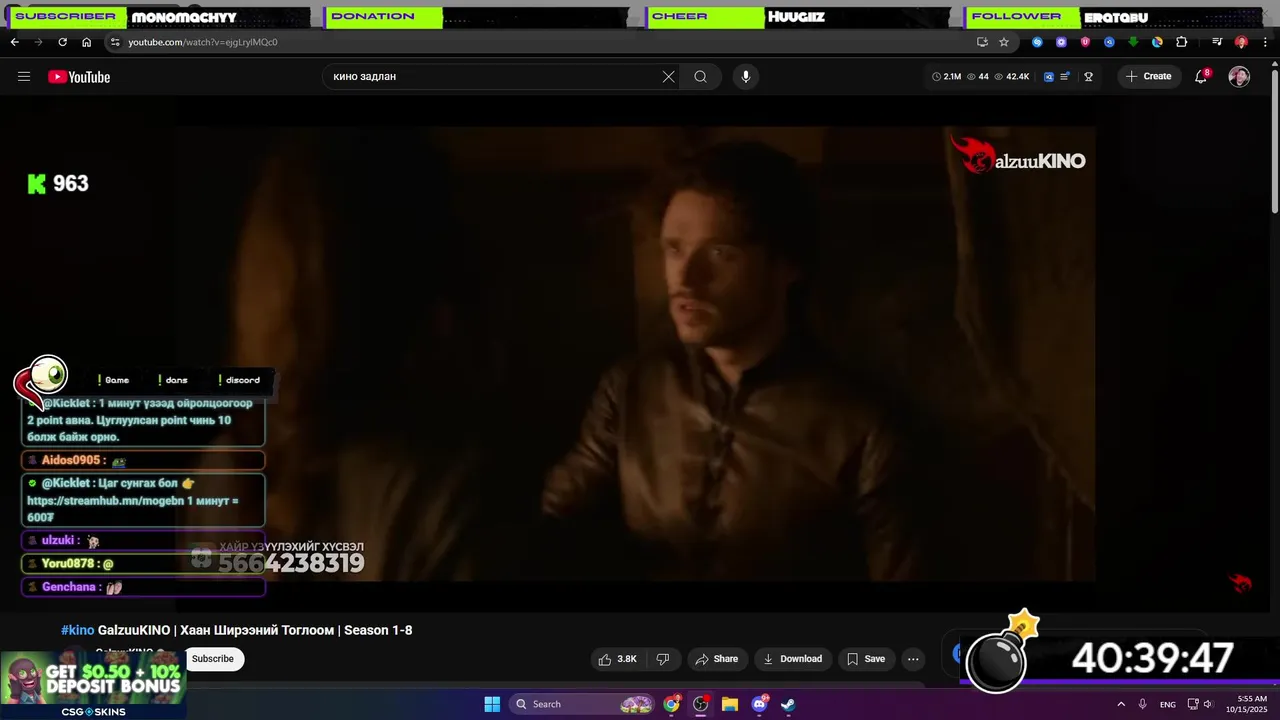This screenshot has width=1280, height=720.
Task: Open the more actions three-dot menu
Action: [x=913, y=659]
